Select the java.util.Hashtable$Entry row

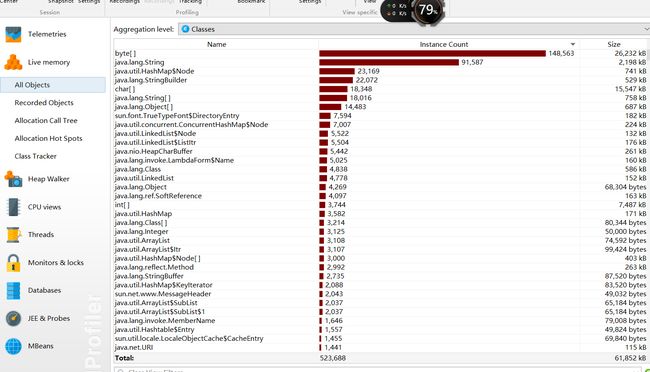[381, 330]
